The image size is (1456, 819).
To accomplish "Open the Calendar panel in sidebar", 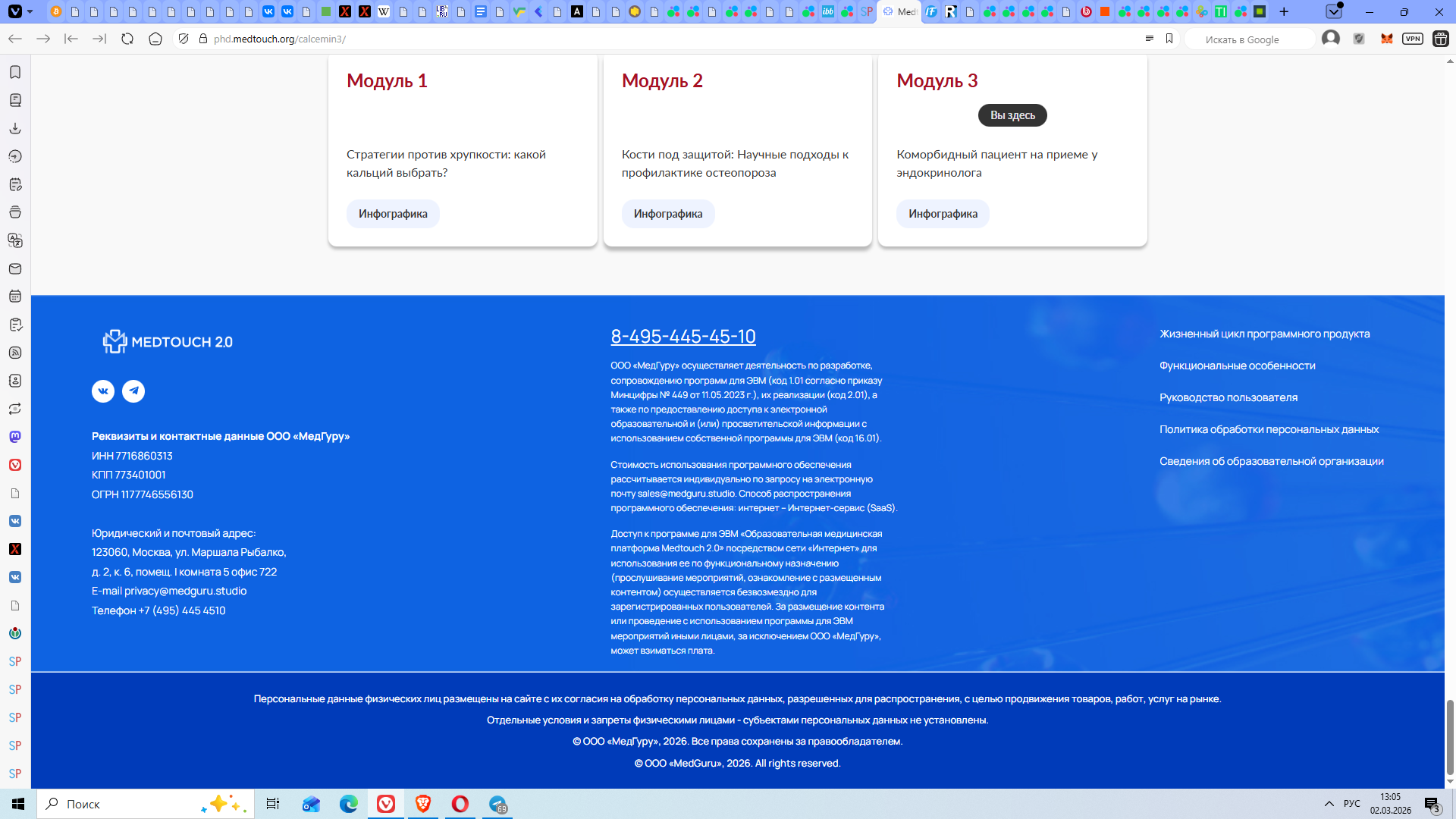I will click(15, 297).
